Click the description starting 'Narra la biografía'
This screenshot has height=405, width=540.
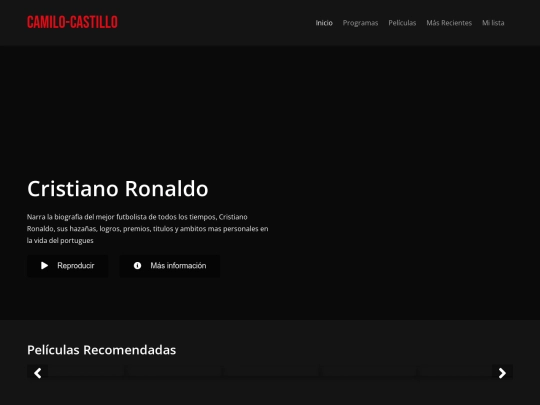click(x=147, y=229)
